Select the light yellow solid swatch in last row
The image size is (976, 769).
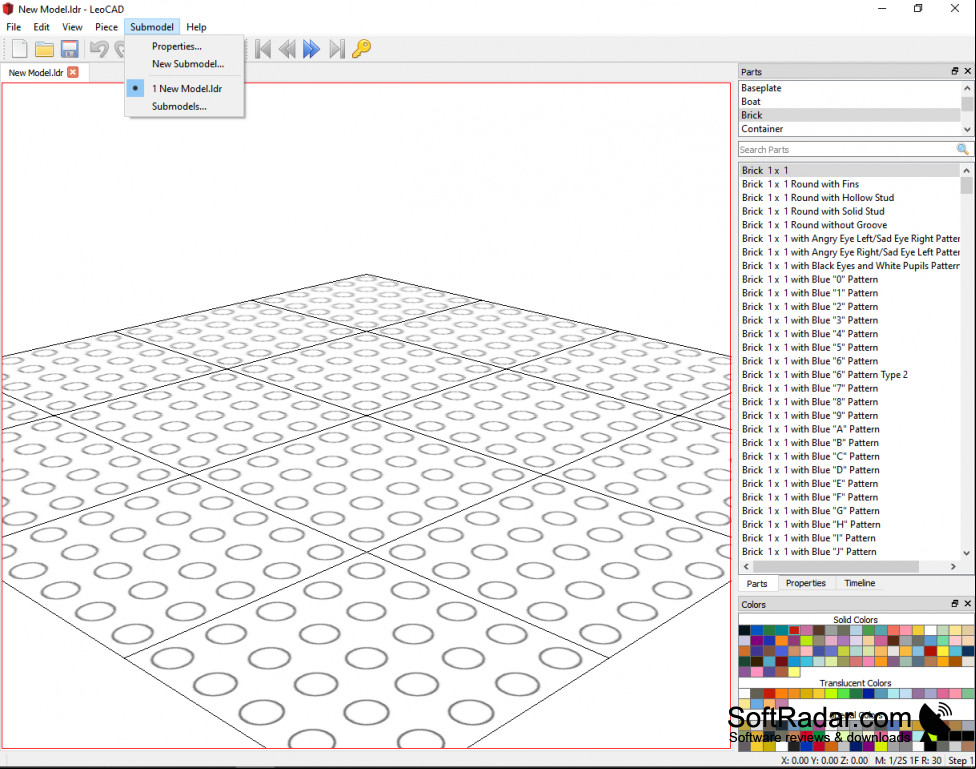click(794, 672)
